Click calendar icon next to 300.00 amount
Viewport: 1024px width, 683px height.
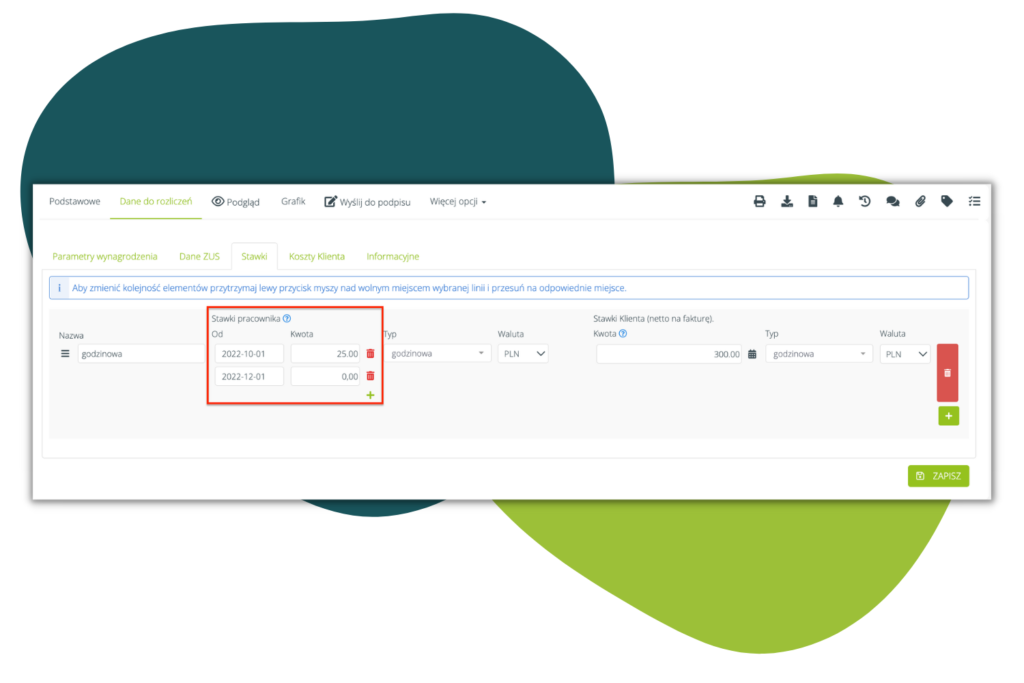pyautogui.click(x=752, y=354)
